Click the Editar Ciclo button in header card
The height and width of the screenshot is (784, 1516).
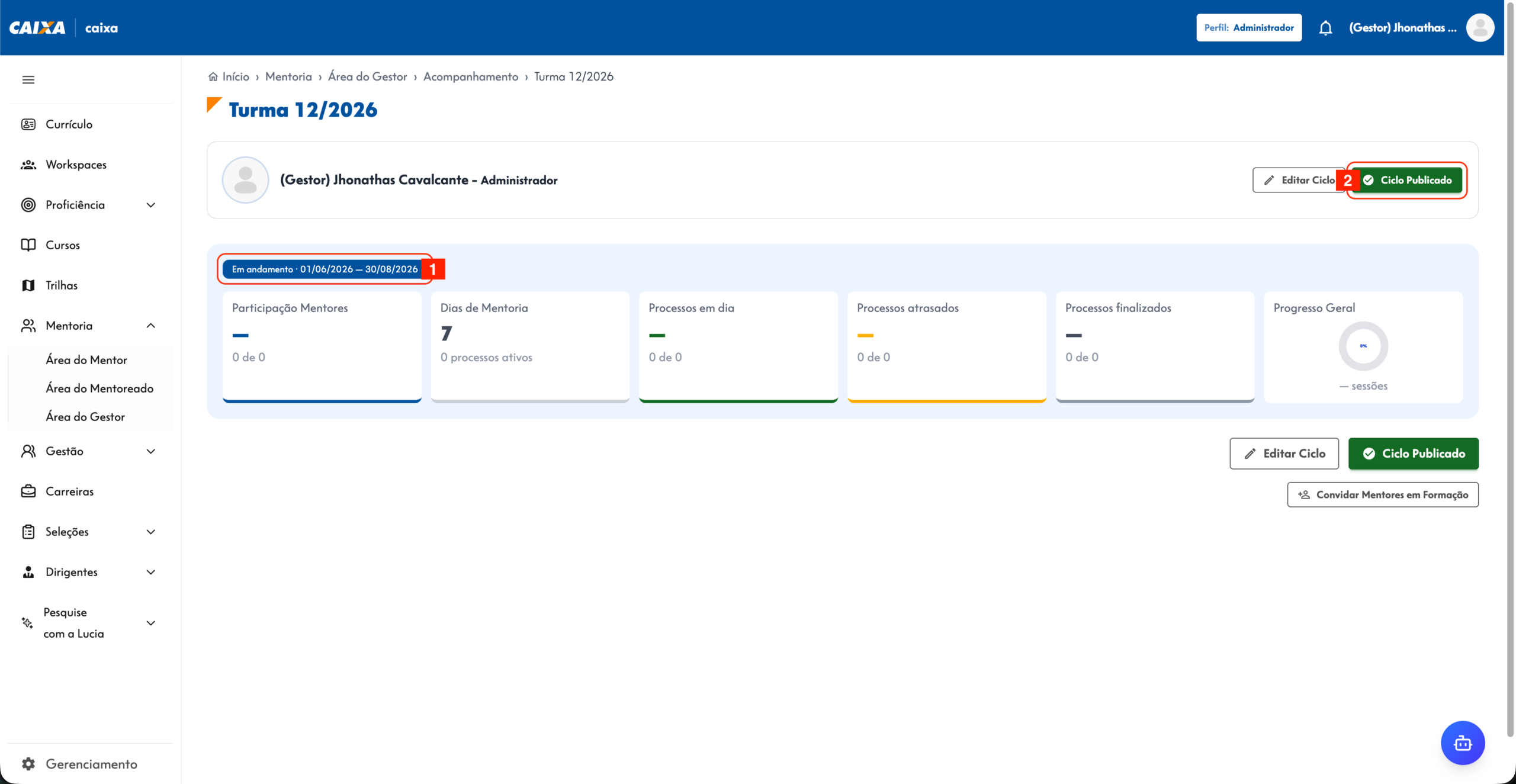tap(1298, 180)
